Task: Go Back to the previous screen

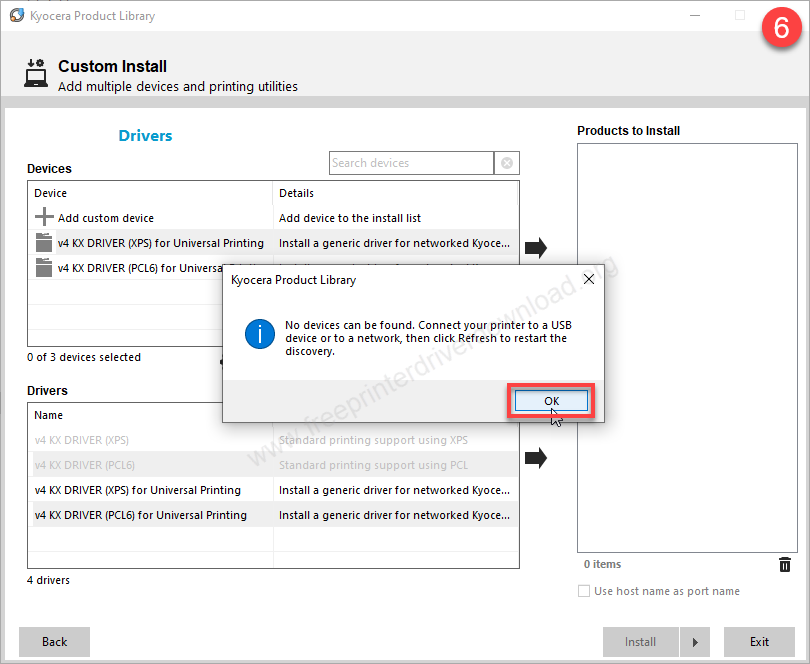Action: coord(55,642)
